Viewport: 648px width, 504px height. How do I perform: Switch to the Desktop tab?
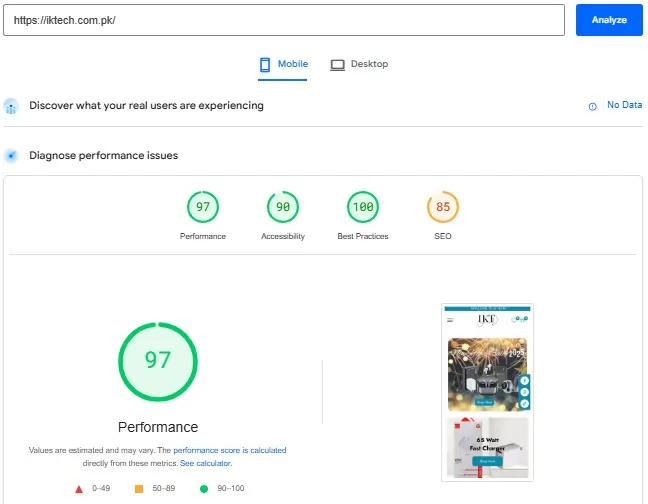coord(359,64)
